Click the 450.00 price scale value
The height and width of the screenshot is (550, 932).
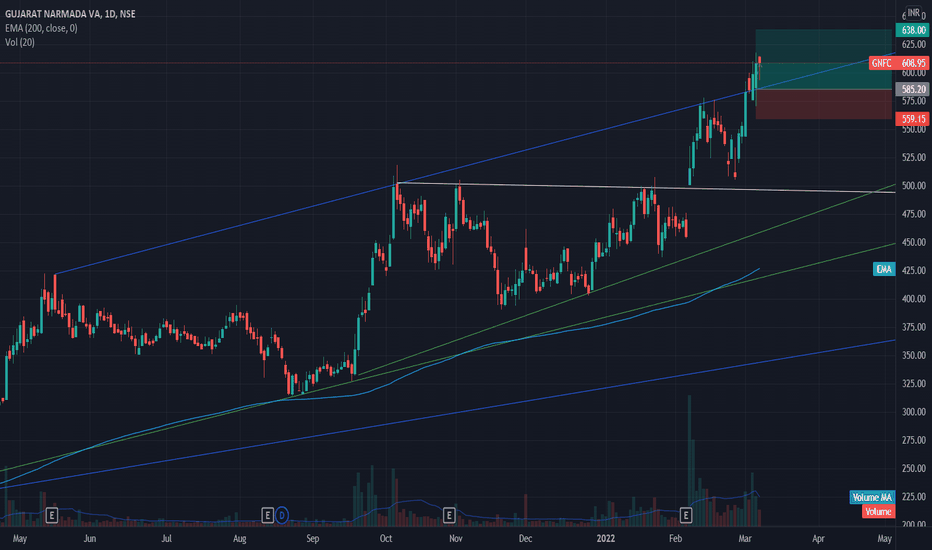point(914,242)
